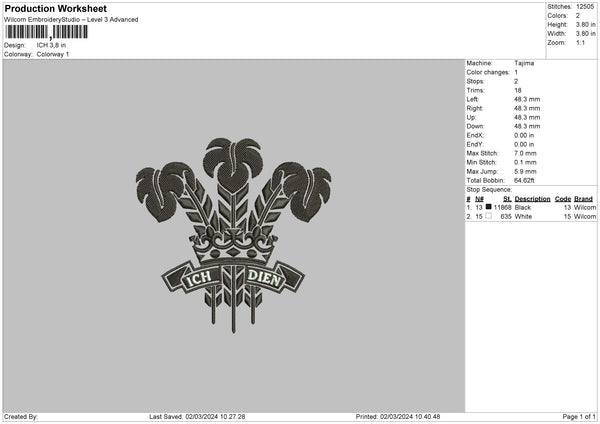Viewport: 600px width, 424px height.
Task: Click the left feather plume
Action: pos(163,189)
